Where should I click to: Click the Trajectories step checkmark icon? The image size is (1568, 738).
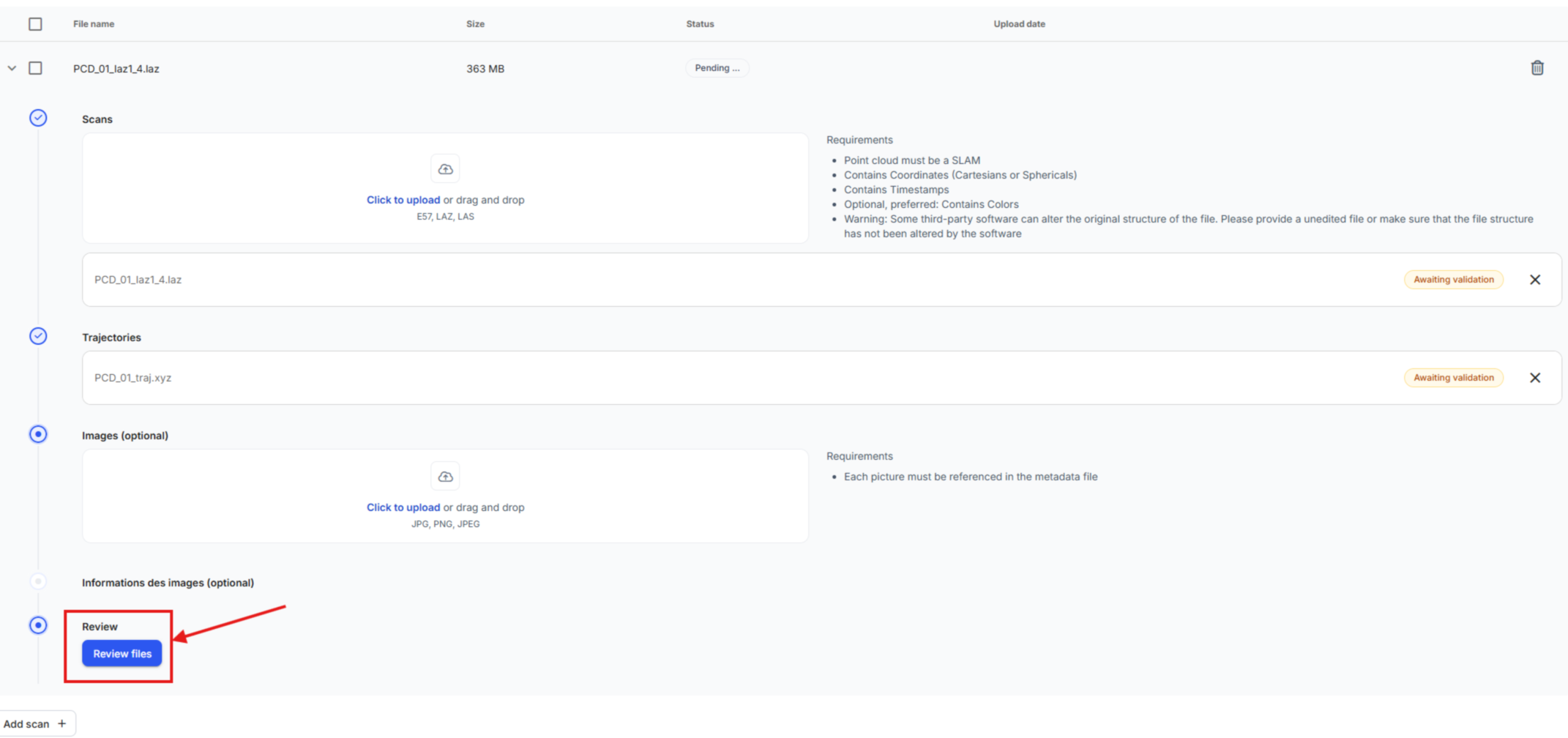pos(38,336)
